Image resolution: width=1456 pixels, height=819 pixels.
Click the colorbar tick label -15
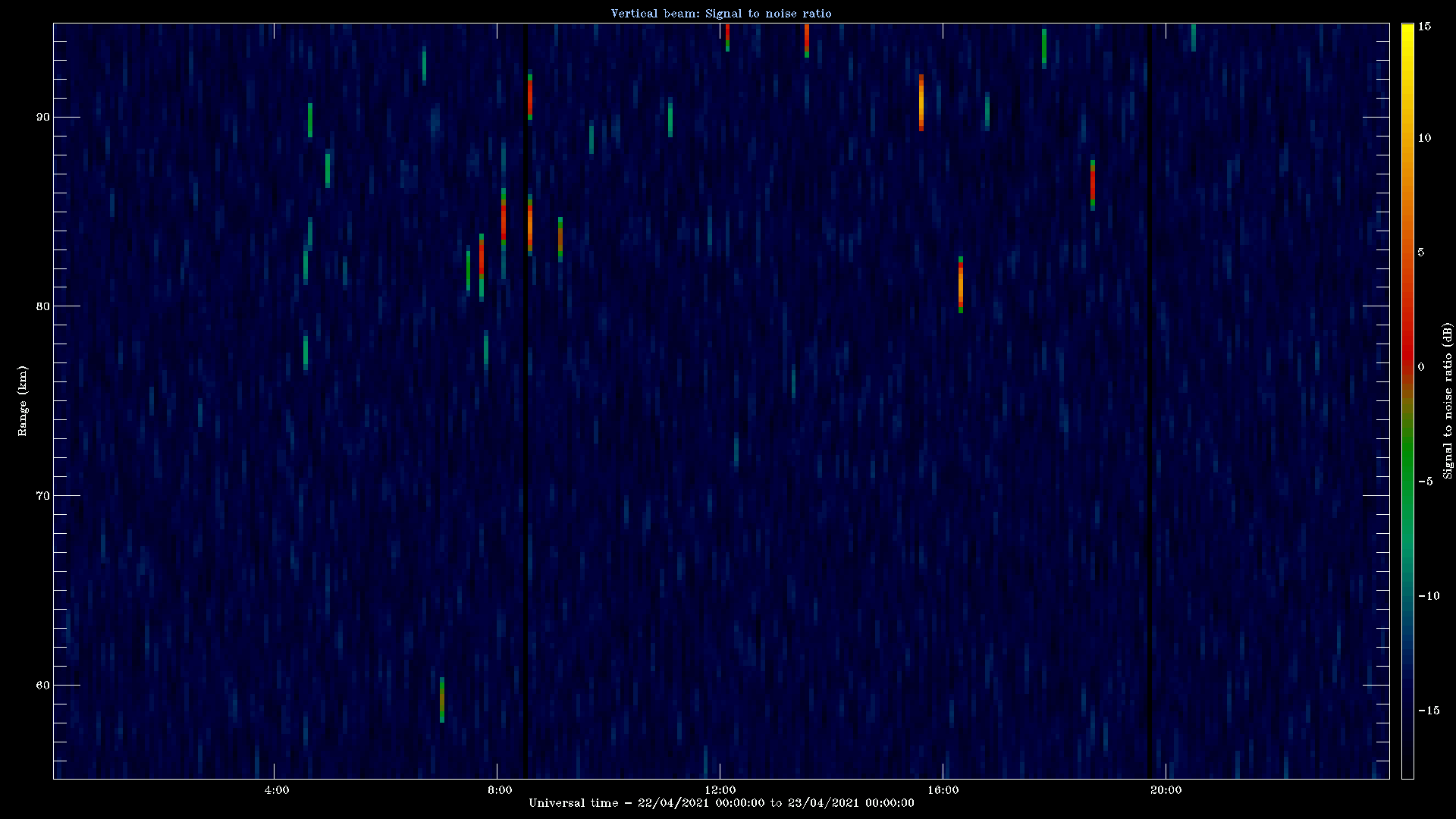(1429, 711)
